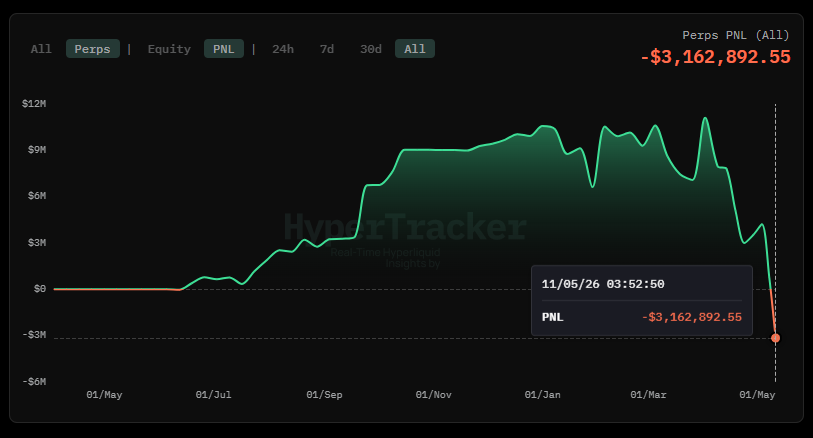The image size is (813, 438).
Task: Click the tooltip PNL value -$3,162,892.55
Action: click(x=692, y=317)
